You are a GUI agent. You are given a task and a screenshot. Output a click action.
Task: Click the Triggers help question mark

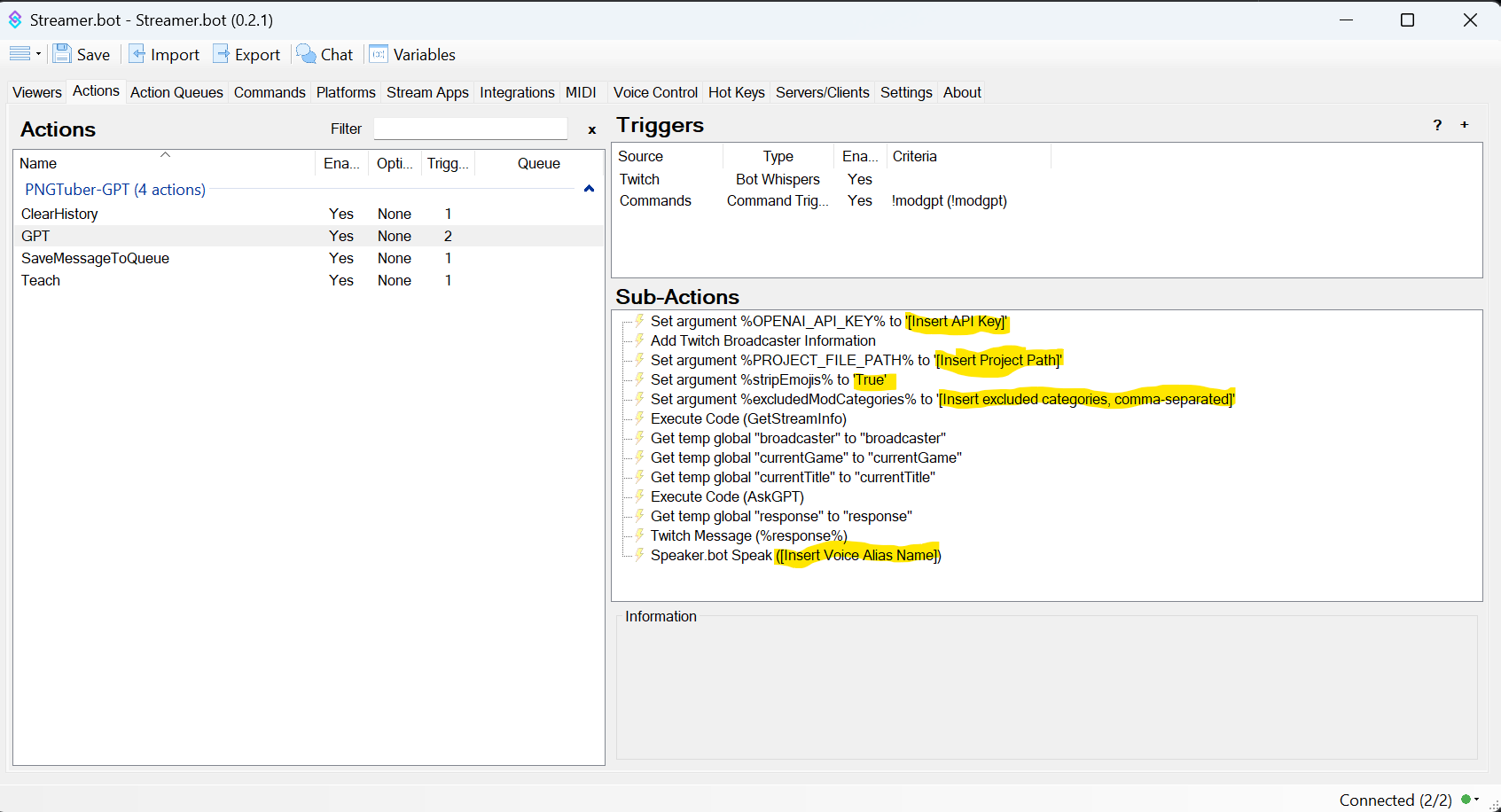[x=1437, y=125]
